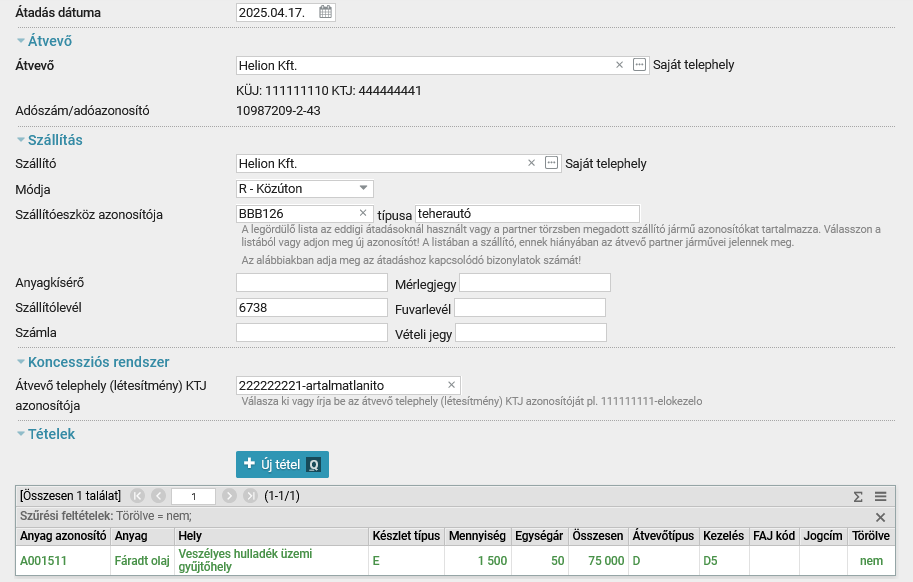The image size is (913, 582).
Task: Sort by Jogcím column header
Action: click(823, 536)
